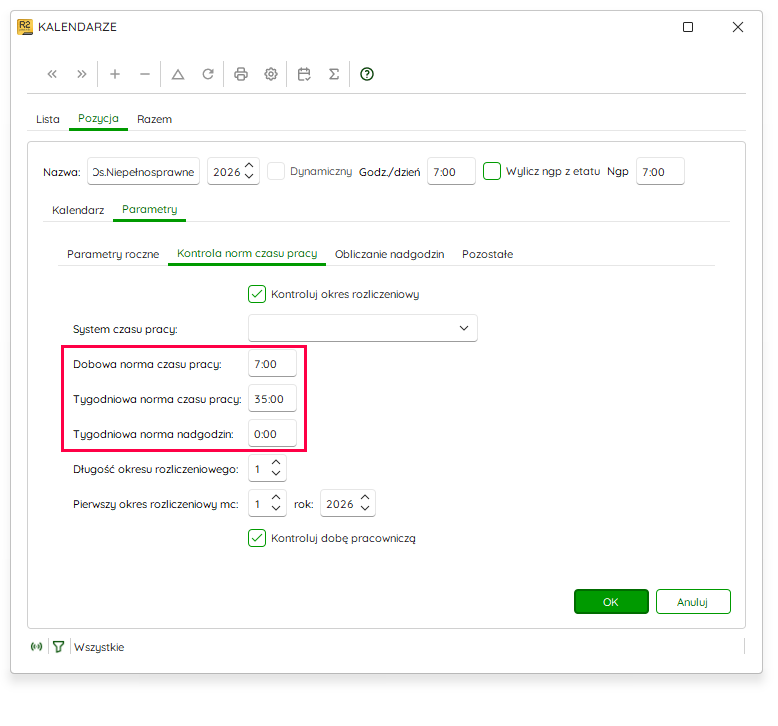The height and width of the screenshot is (726, 778).
Task: Select Kontrola norm czasu pracy tab
Action: coord(247,253)
